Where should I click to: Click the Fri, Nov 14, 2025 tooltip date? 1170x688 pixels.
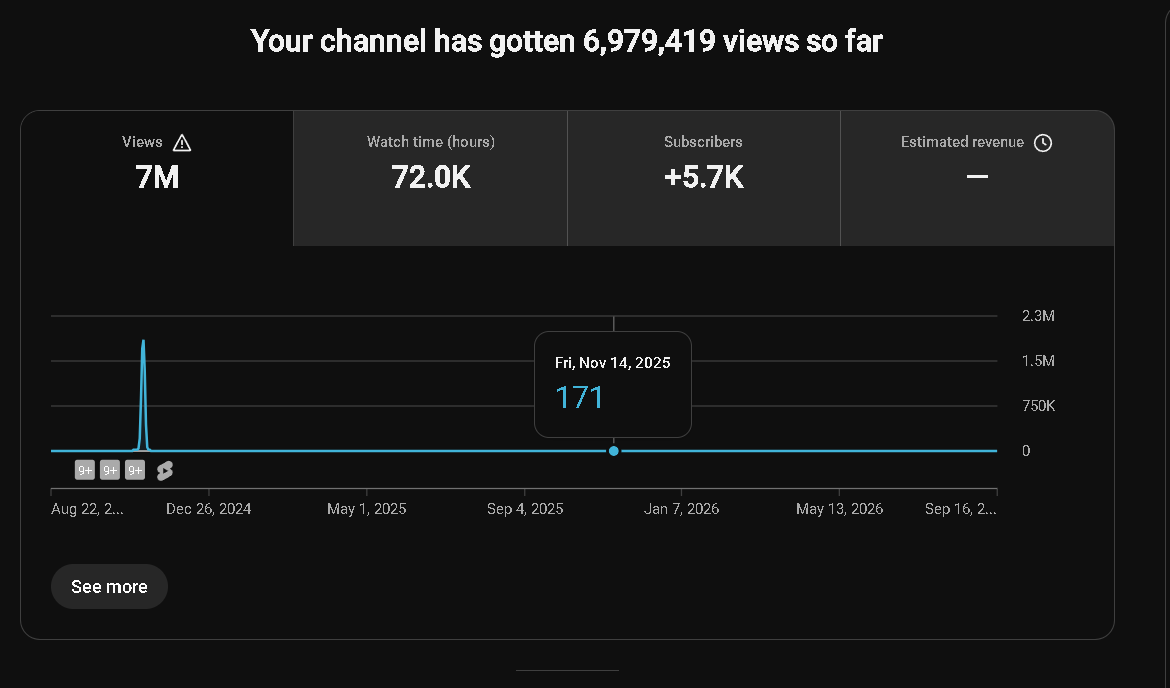click(613, 363)
